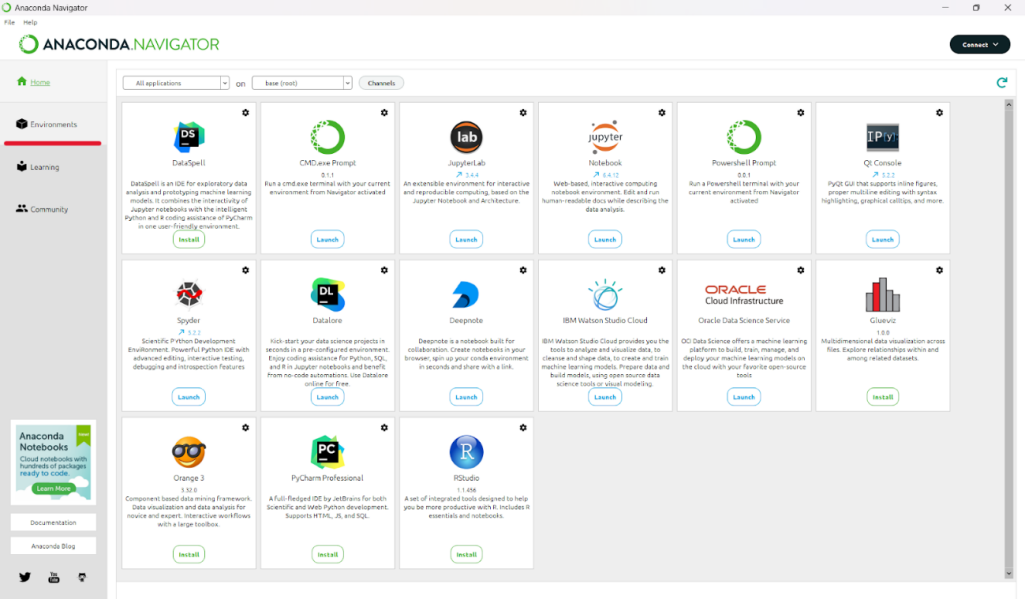
Task: Refresh the application list
Action: 1001,82
